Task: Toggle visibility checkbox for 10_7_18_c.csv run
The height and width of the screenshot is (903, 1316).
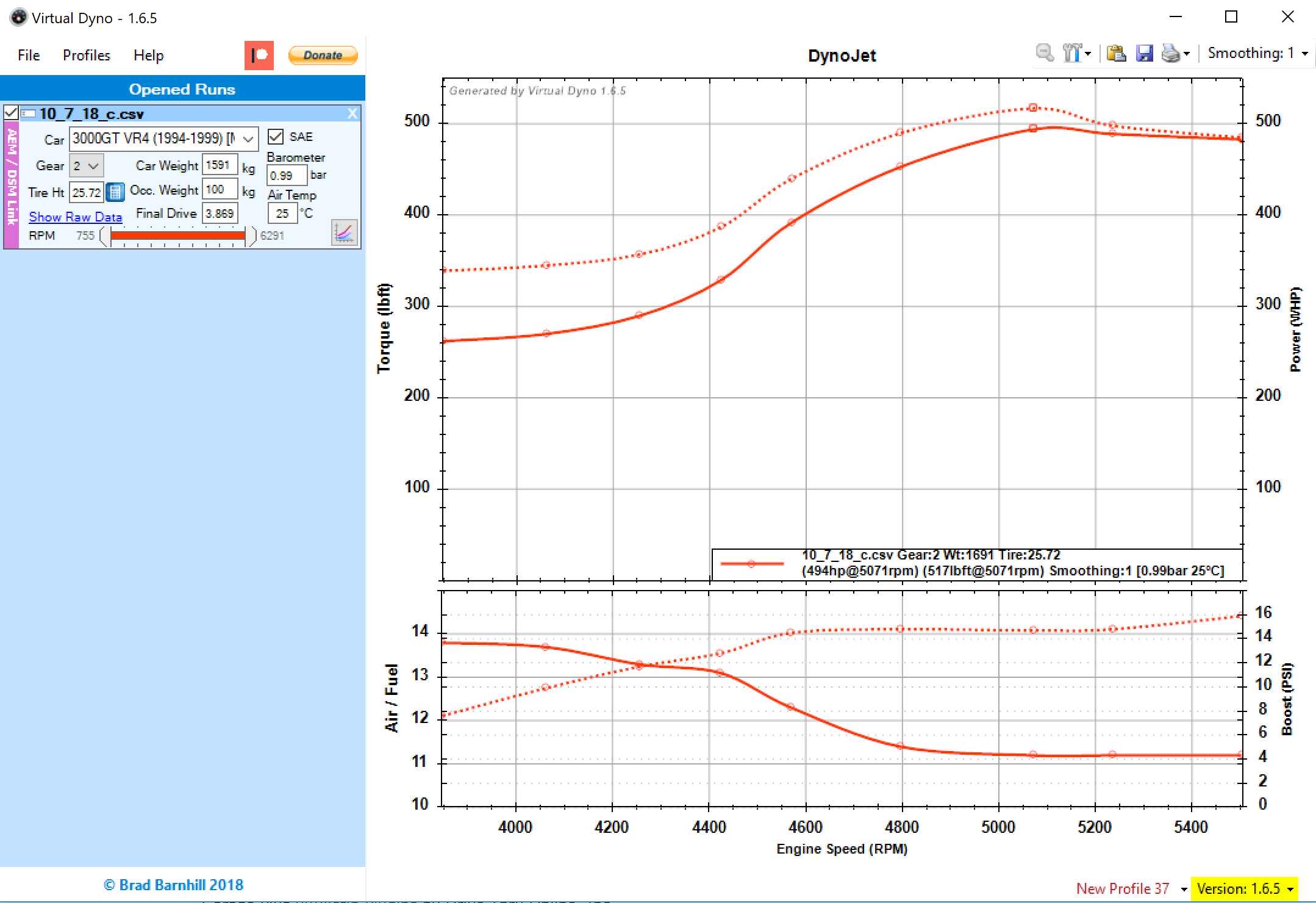Action: [11, 113]
